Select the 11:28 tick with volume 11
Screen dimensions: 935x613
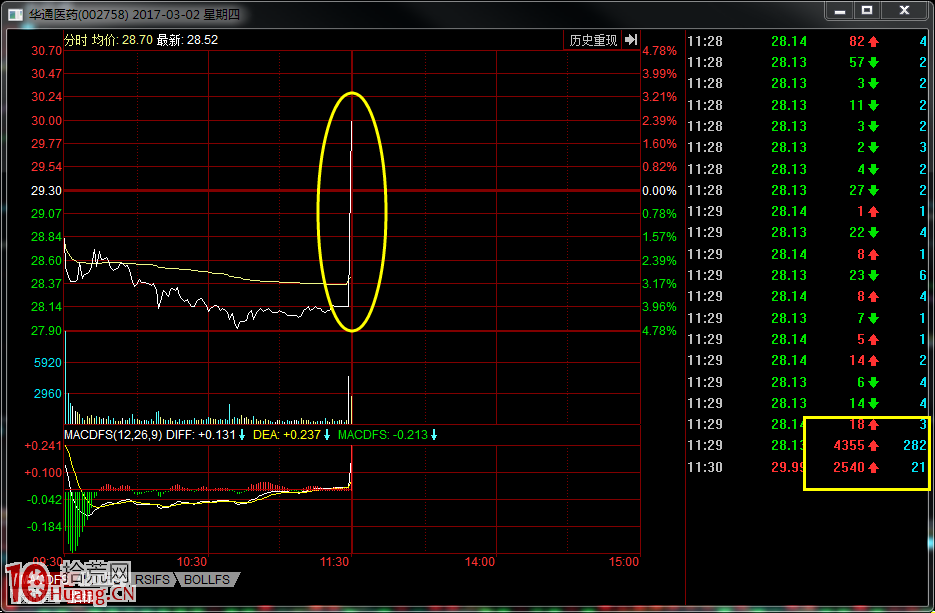tap(807, 105)
